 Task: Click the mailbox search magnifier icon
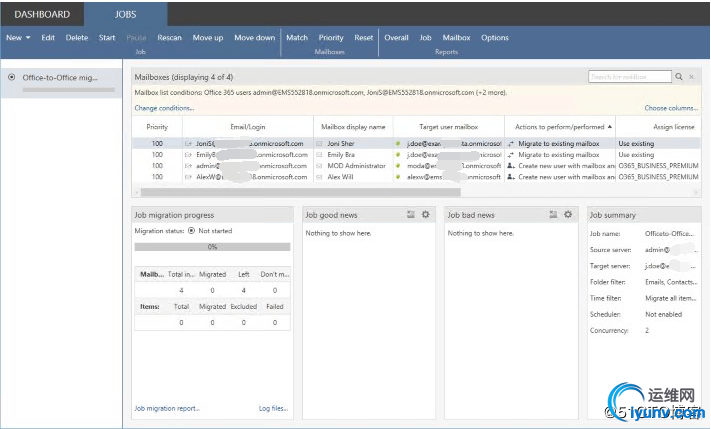coord(679,77)
